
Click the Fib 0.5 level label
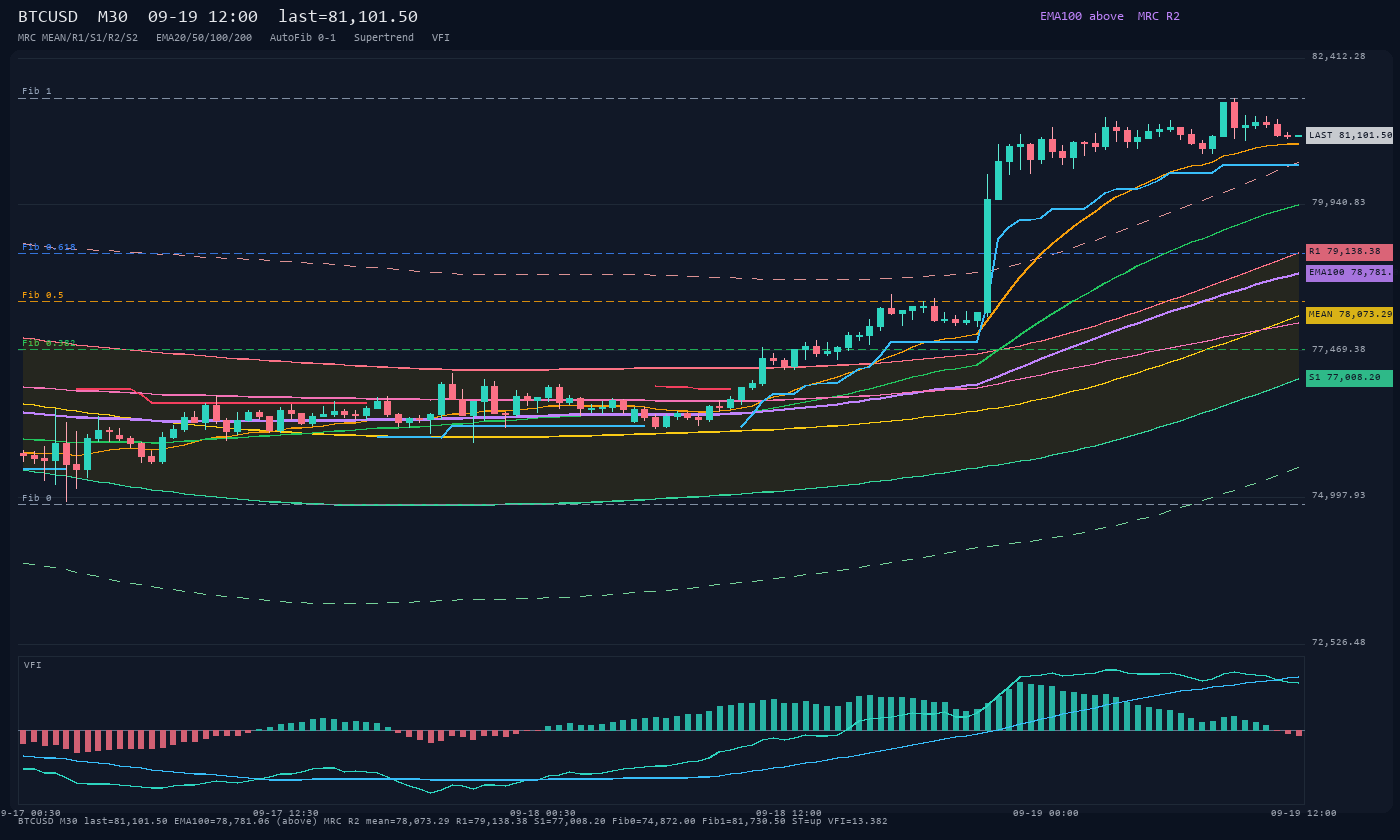43,295
